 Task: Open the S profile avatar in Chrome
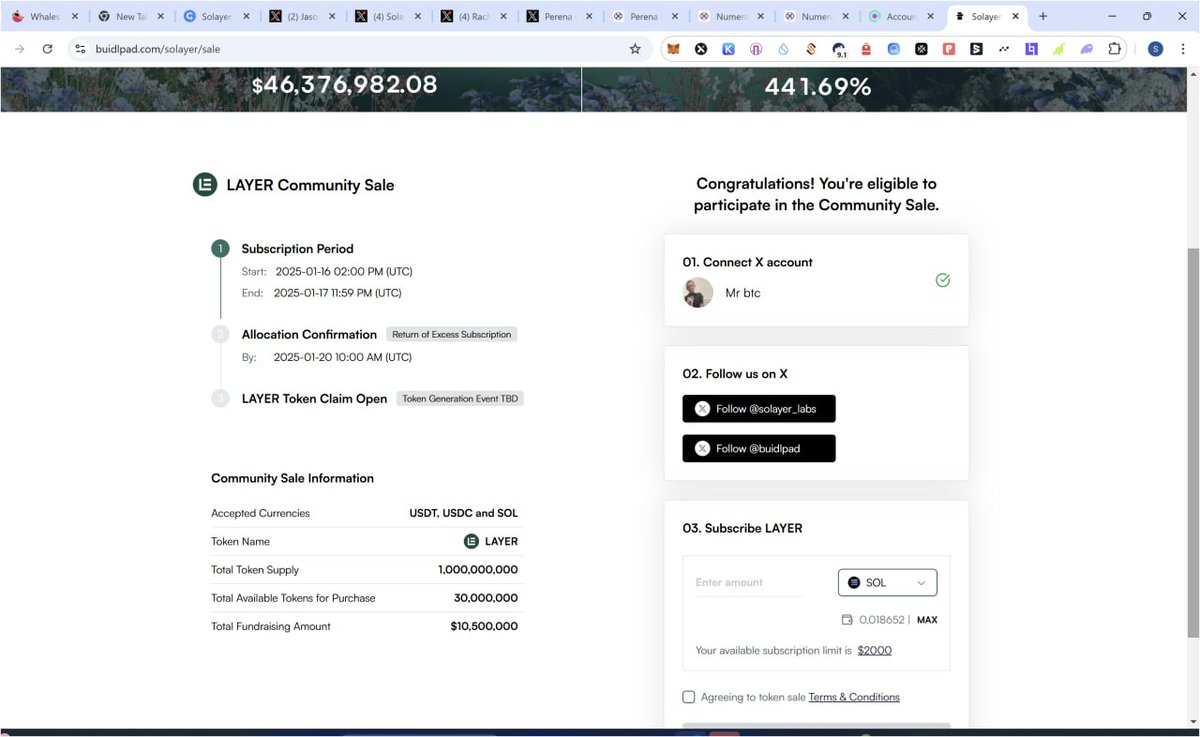pos(1155,49)
